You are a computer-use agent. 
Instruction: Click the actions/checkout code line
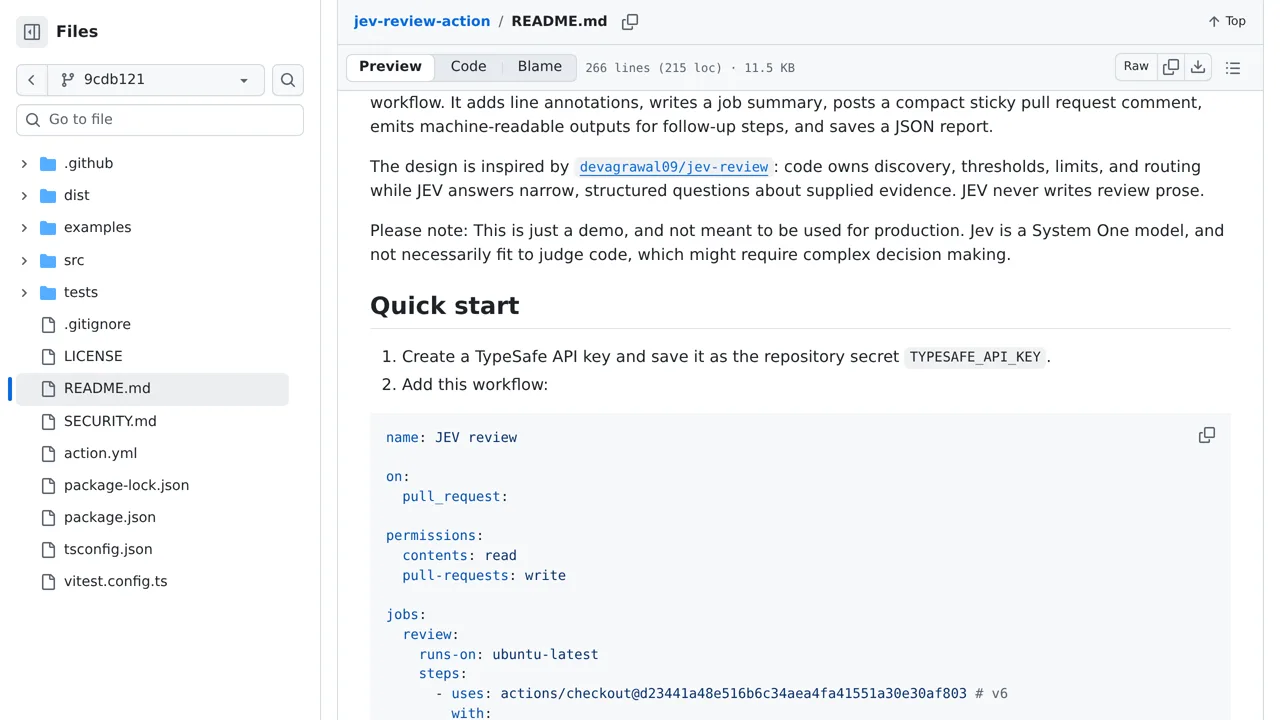pos(722,693)
